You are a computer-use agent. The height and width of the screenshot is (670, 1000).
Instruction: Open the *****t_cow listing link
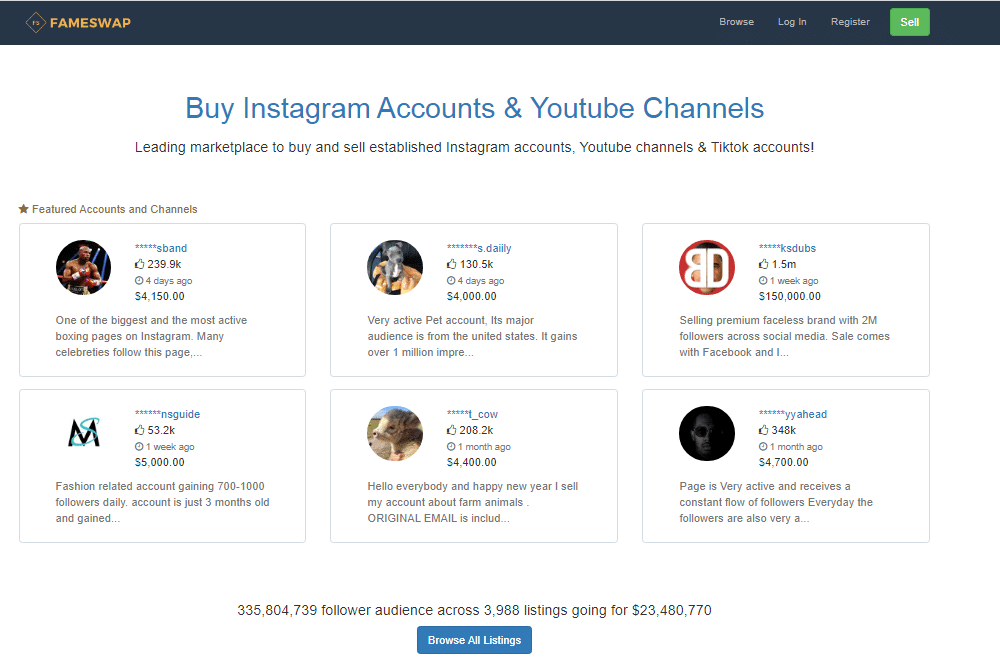tap(472, 414)
